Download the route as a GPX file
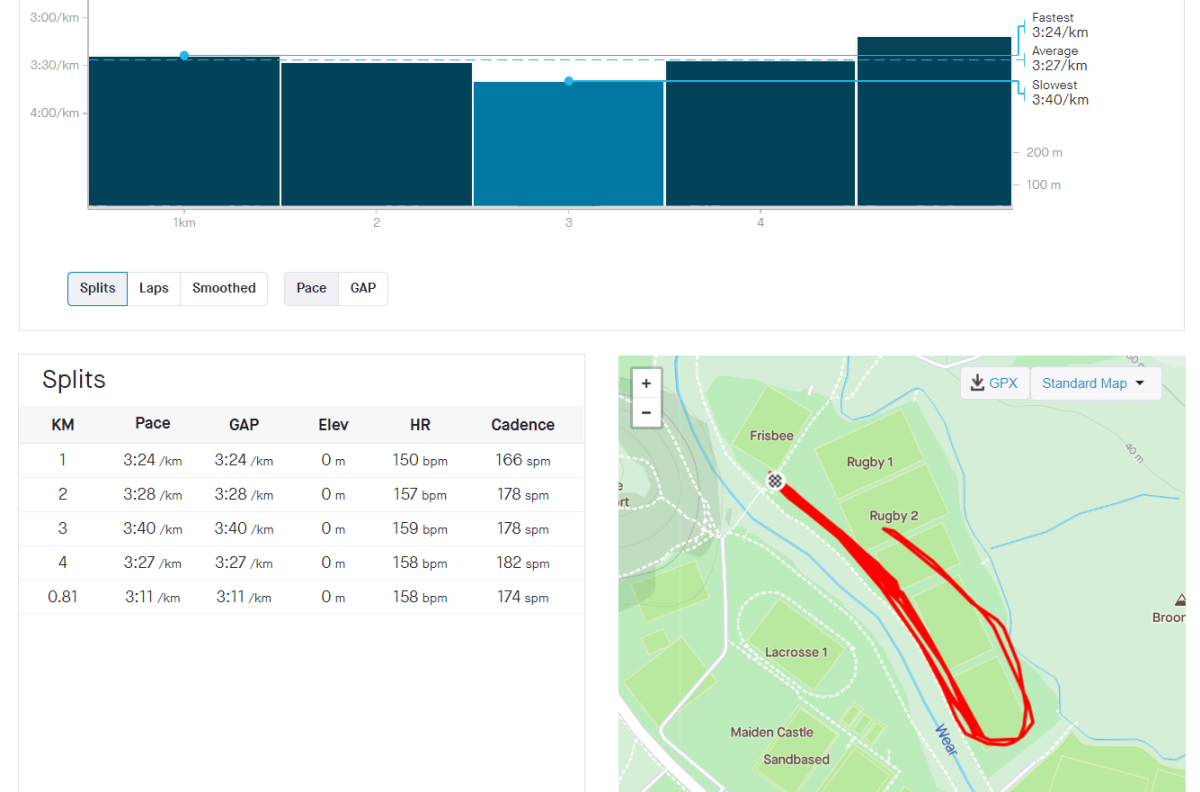 994,383
